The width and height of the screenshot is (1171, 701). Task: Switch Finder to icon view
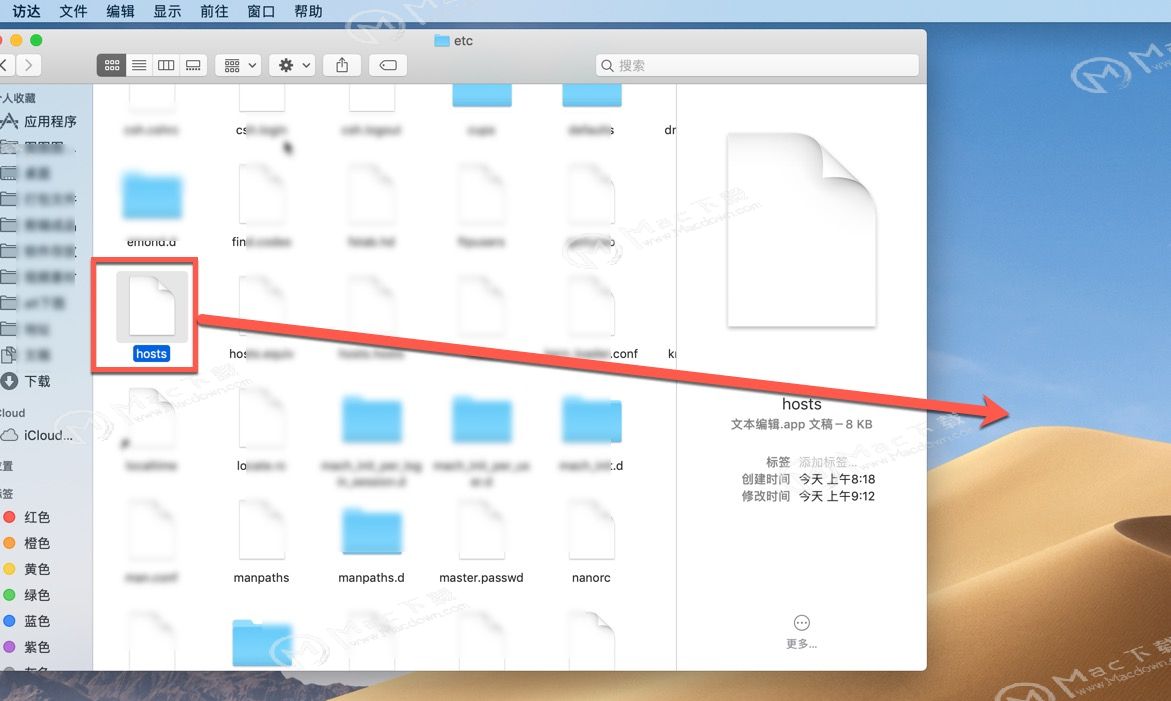(x=112, y=65)
